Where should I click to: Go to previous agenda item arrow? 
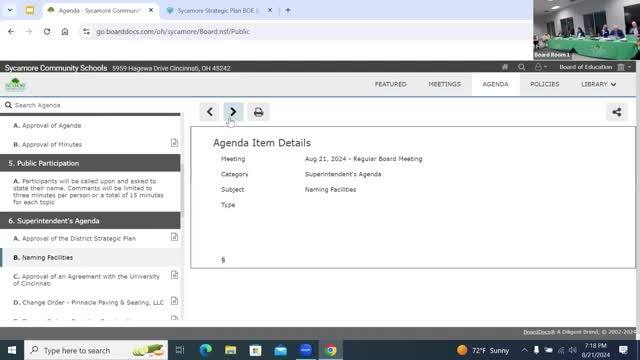(209, 112)
